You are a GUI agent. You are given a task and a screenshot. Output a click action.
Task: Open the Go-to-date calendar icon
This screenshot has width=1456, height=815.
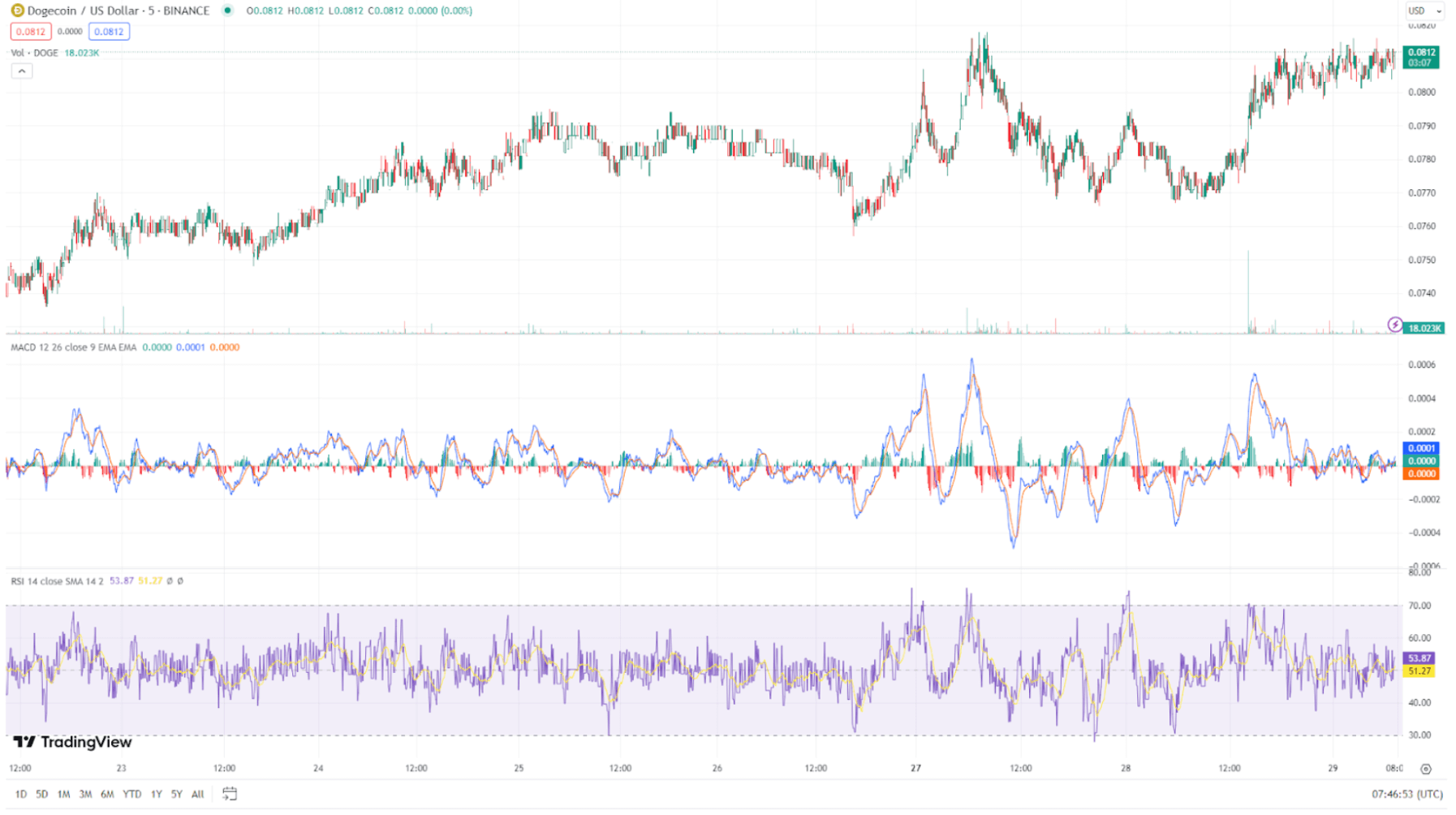[230, 794]
